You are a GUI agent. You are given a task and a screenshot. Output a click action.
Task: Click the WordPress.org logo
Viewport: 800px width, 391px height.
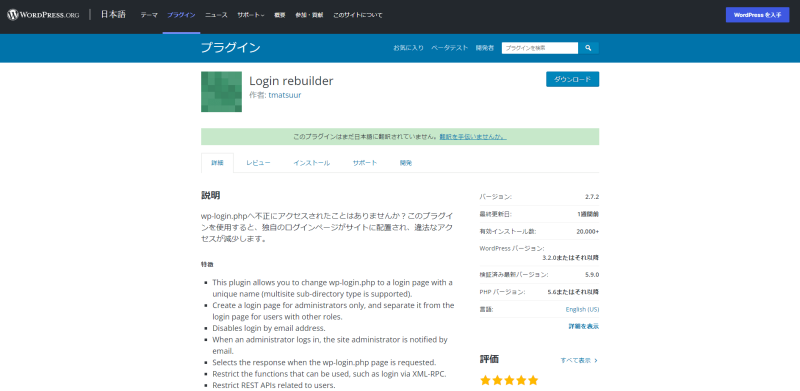click(43, 15)
